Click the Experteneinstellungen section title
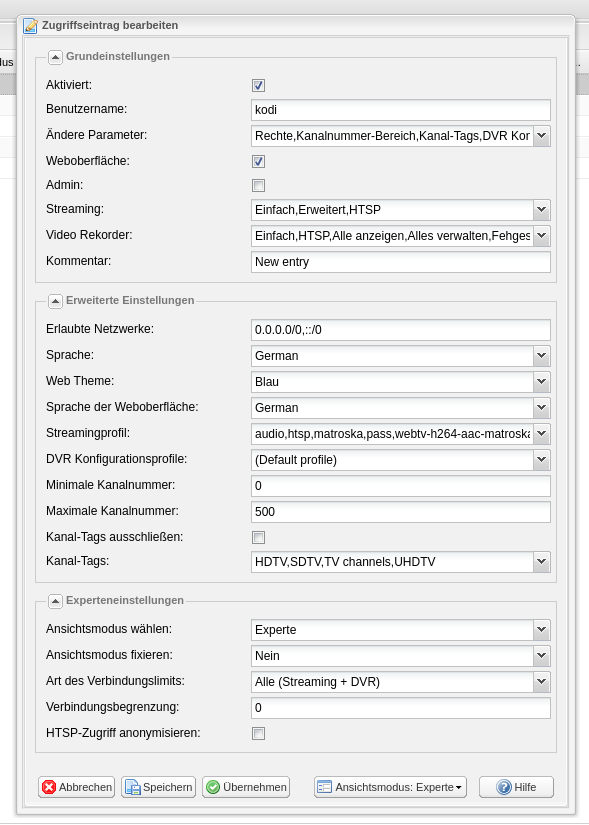The width and height of the screenshot is (589, 825). point(125,600)
